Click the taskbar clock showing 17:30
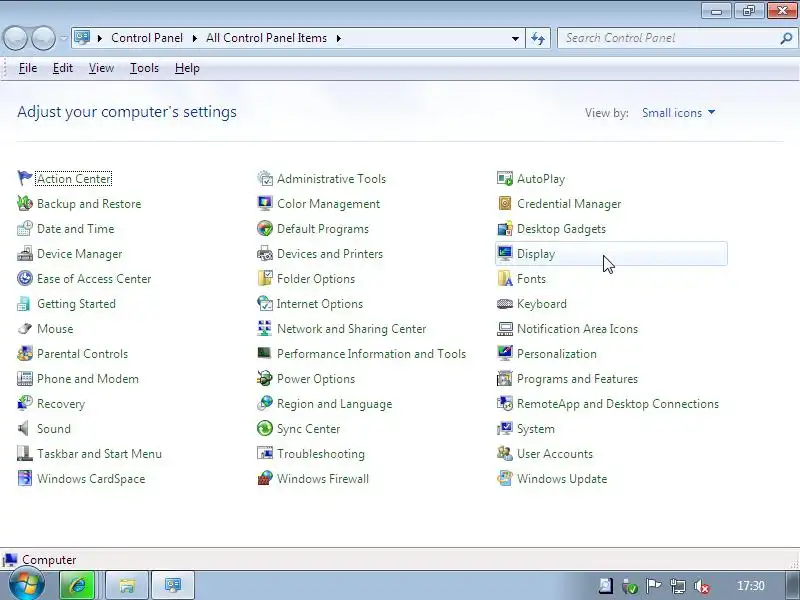 751,586
